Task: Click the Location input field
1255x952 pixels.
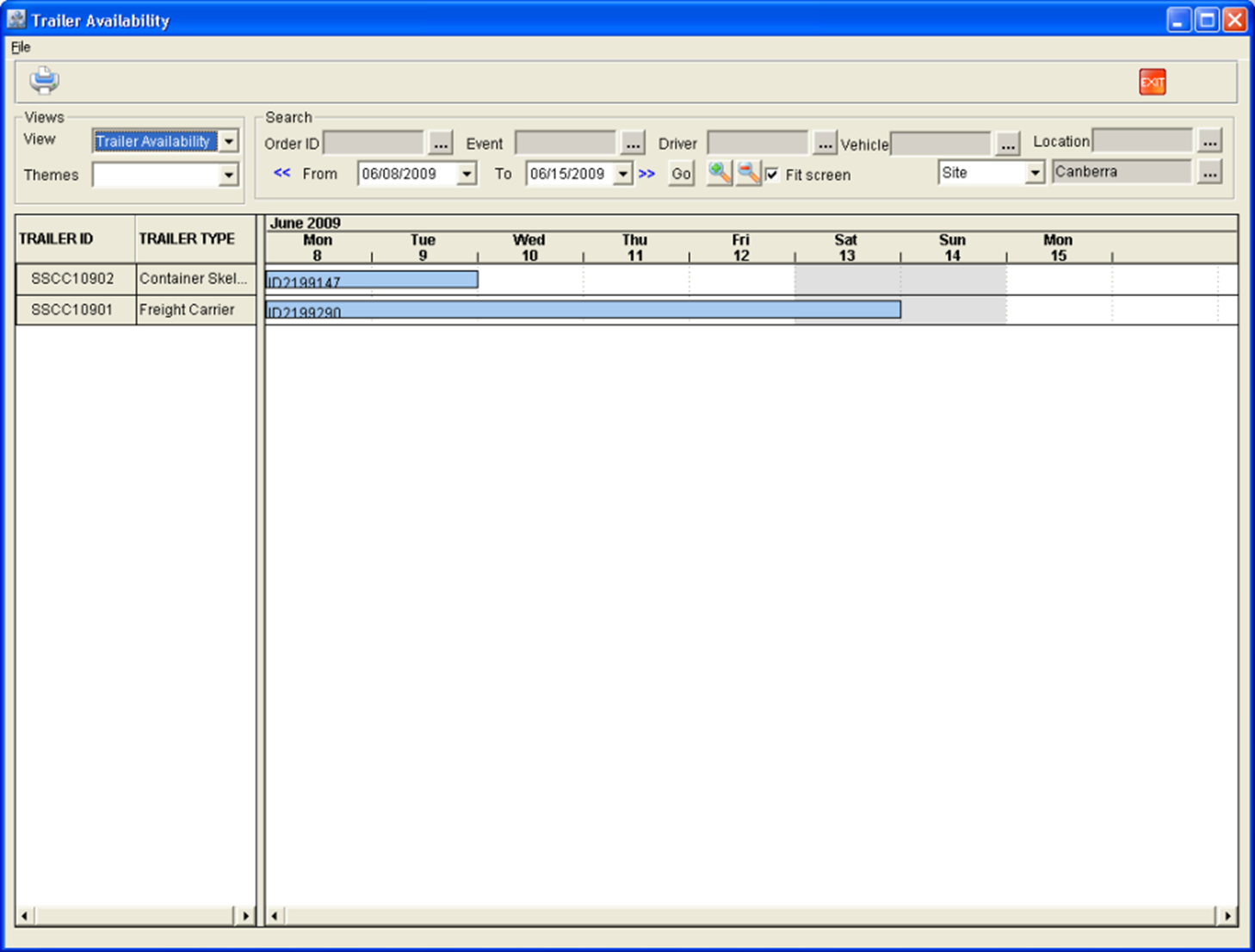Action: pyautogui.click(x=1142, y=141)
